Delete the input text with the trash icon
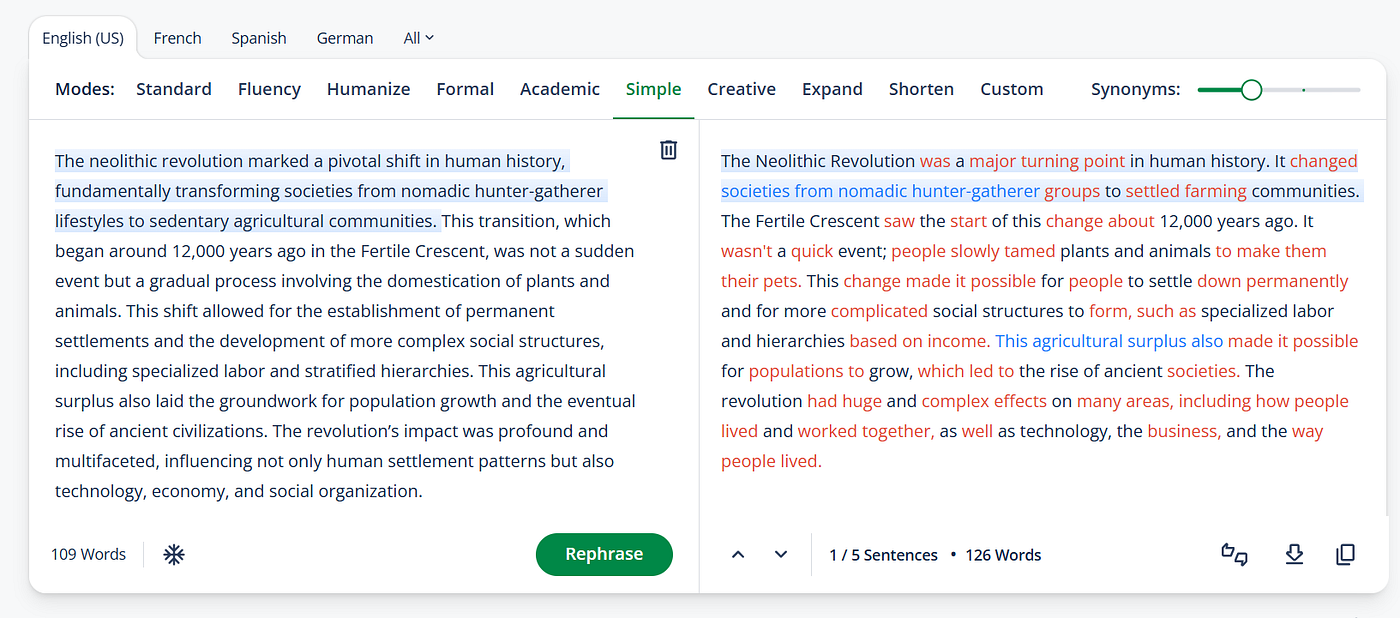The height and width of the screenshot is (618, 1400). pos(668,150)
